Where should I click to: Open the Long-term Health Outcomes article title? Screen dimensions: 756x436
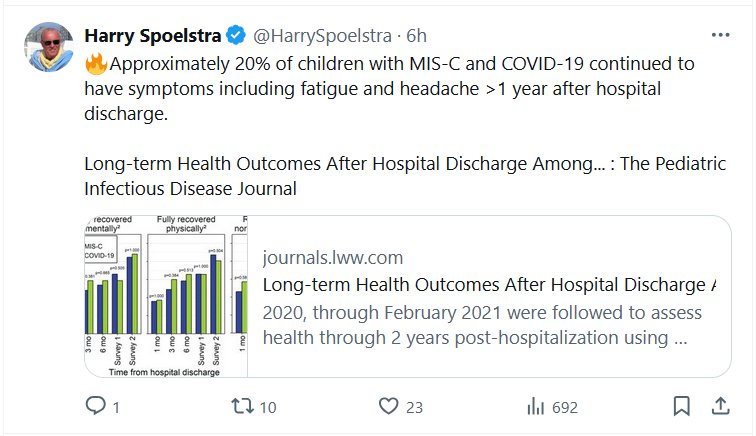490,285
